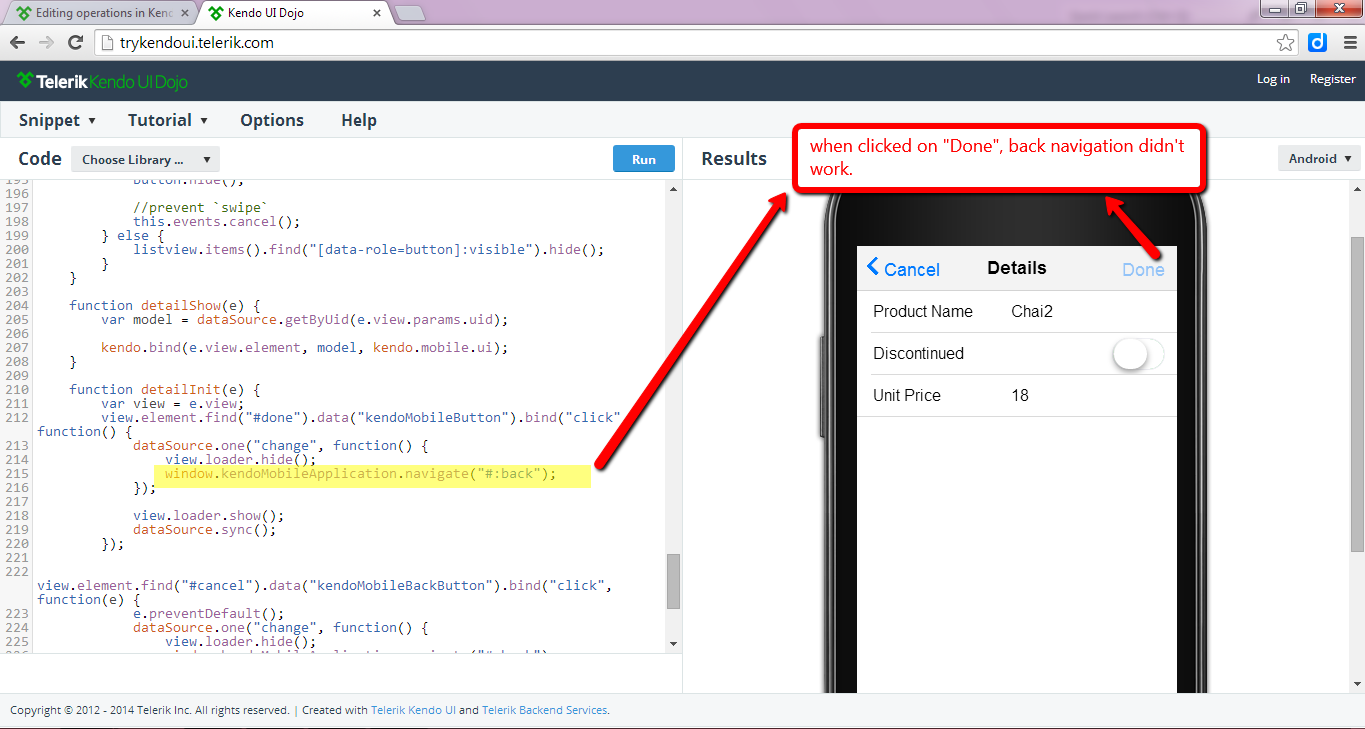Click line number 204 in the gutter
Screen dimensions: 1365x729
pos(17,305)
